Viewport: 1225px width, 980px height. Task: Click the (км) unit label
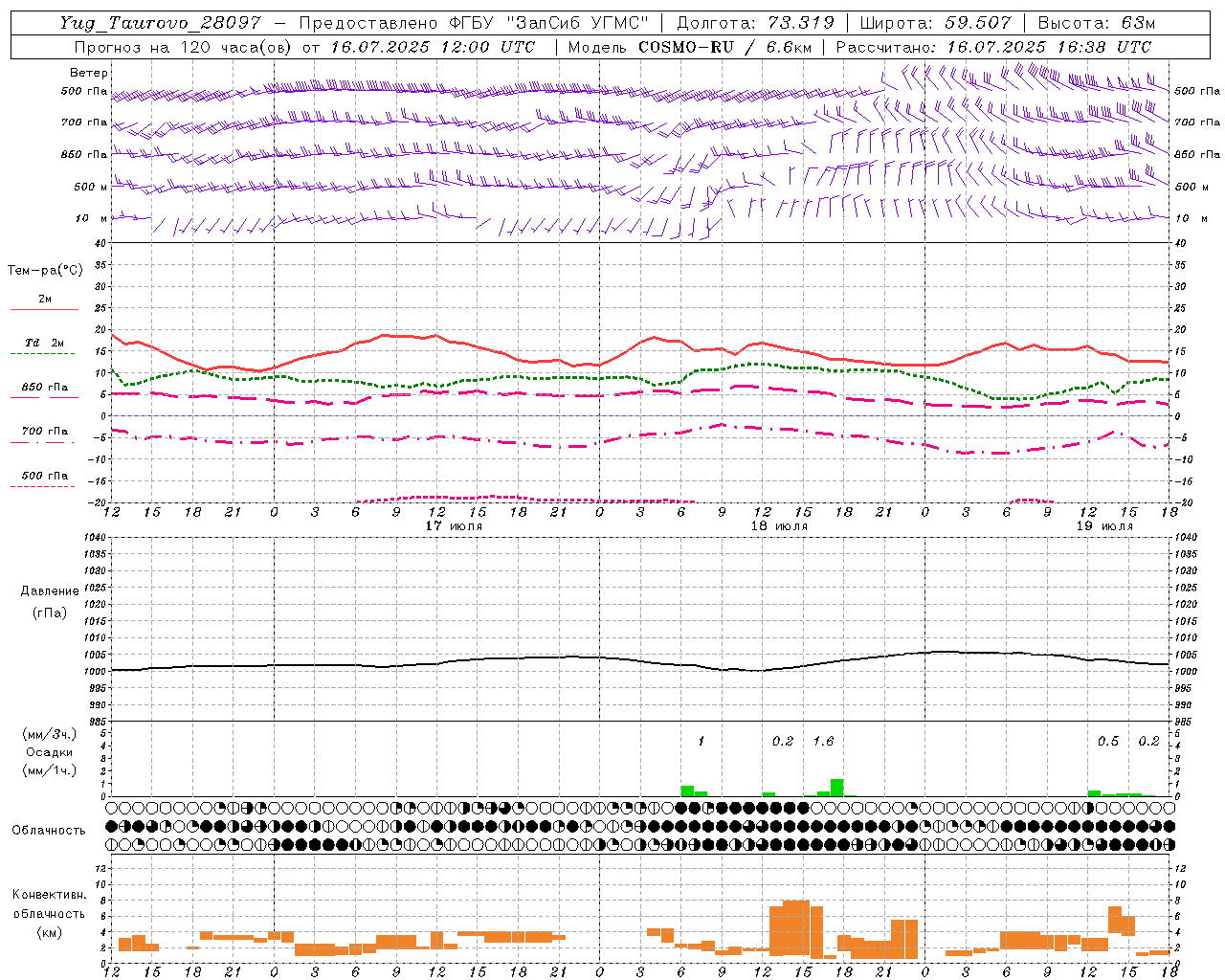pos(49,932)
